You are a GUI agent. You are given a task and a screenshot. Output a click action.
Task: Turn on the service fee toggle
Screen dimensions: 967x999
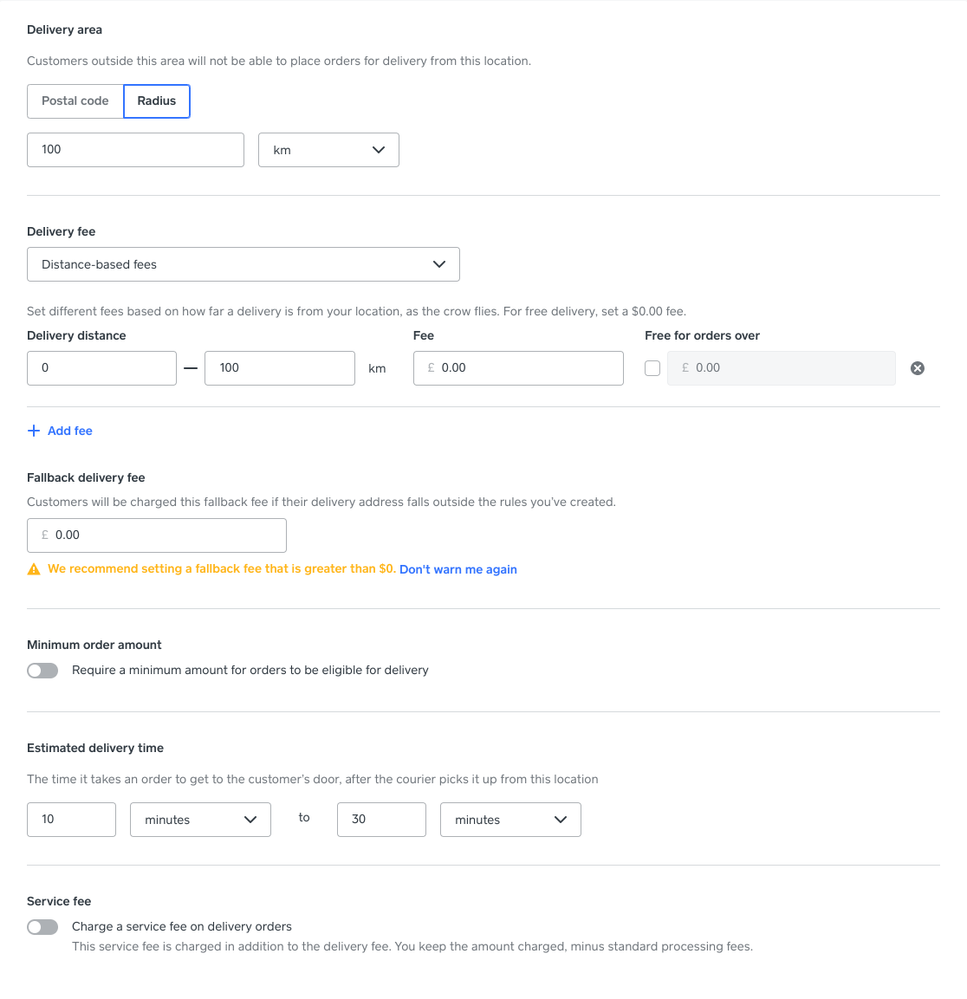click(43, 927)
